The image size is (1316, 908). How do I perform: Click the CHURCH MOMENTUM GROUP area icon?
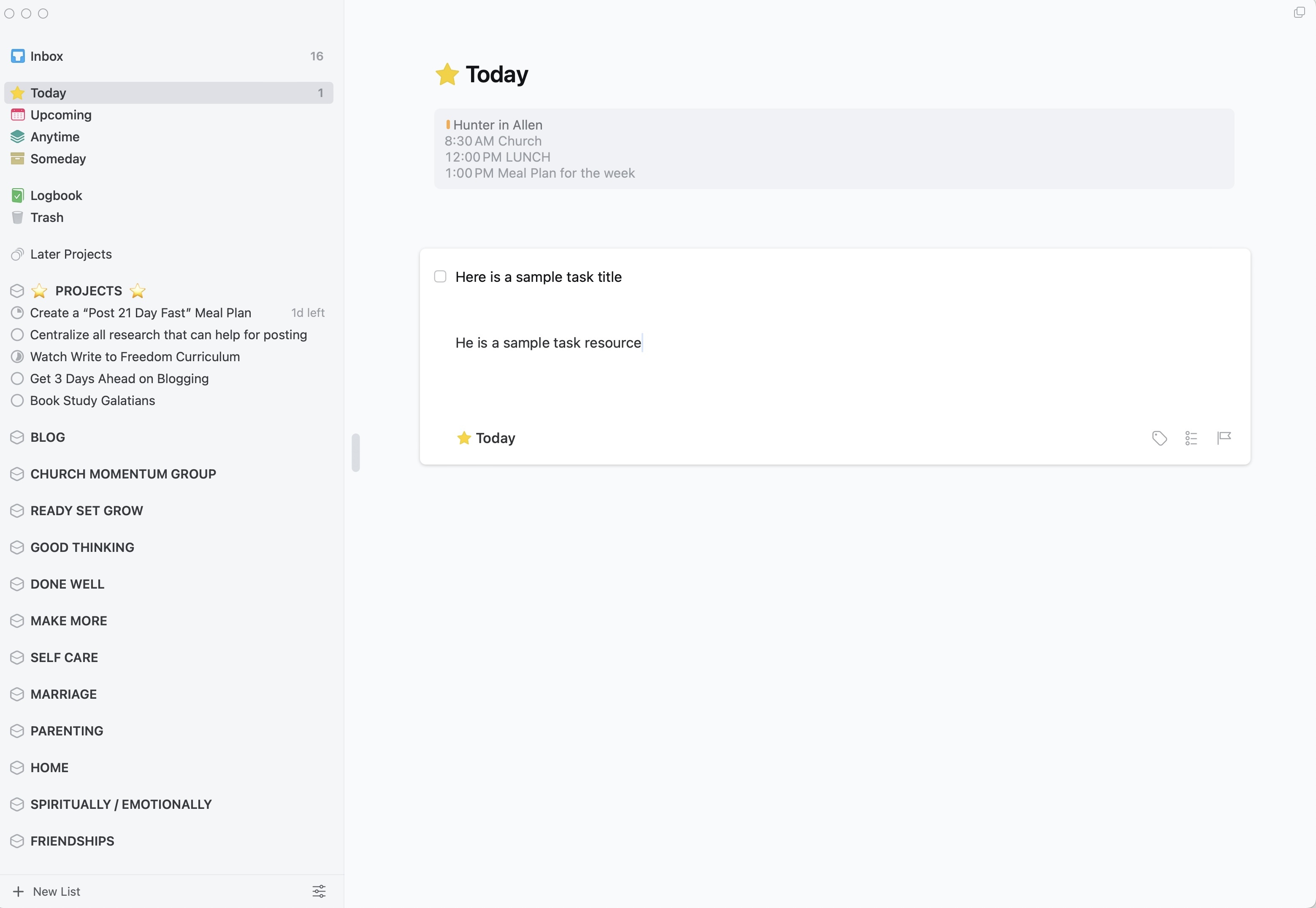point(17,474)
